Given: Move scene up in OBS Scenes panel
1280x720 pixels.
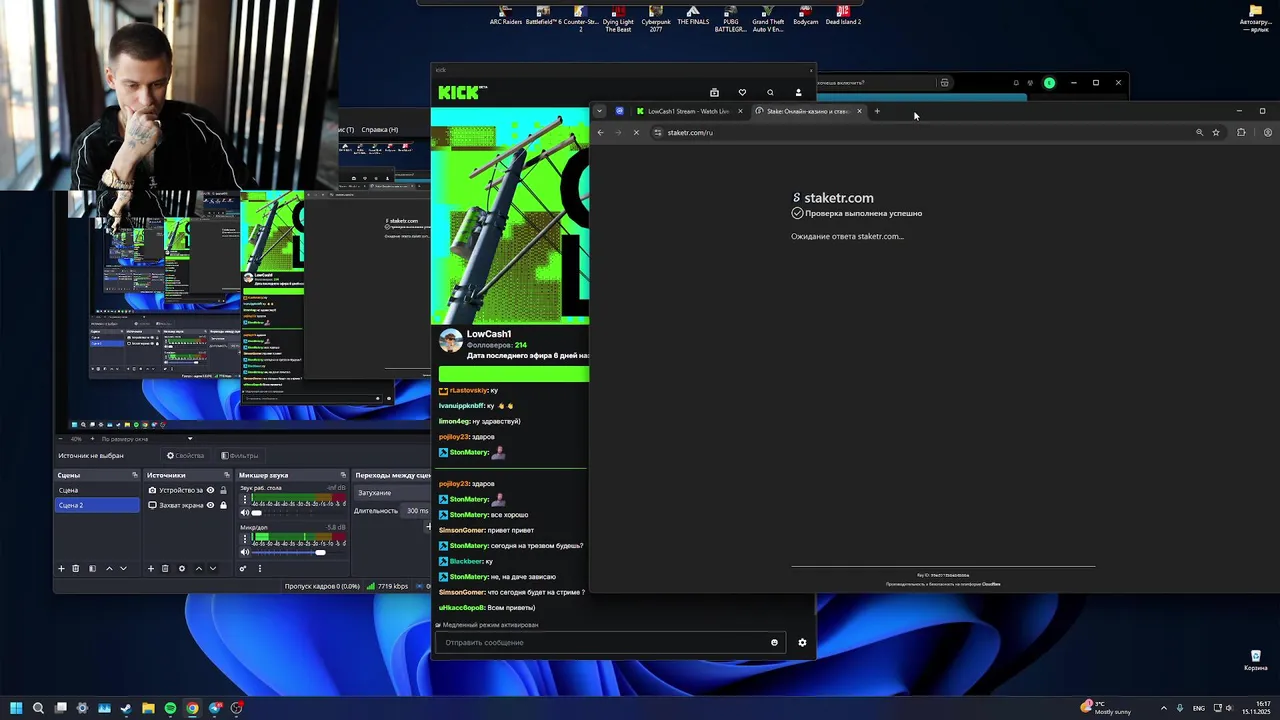Looking at the screenshot, I should coord(109,568).
